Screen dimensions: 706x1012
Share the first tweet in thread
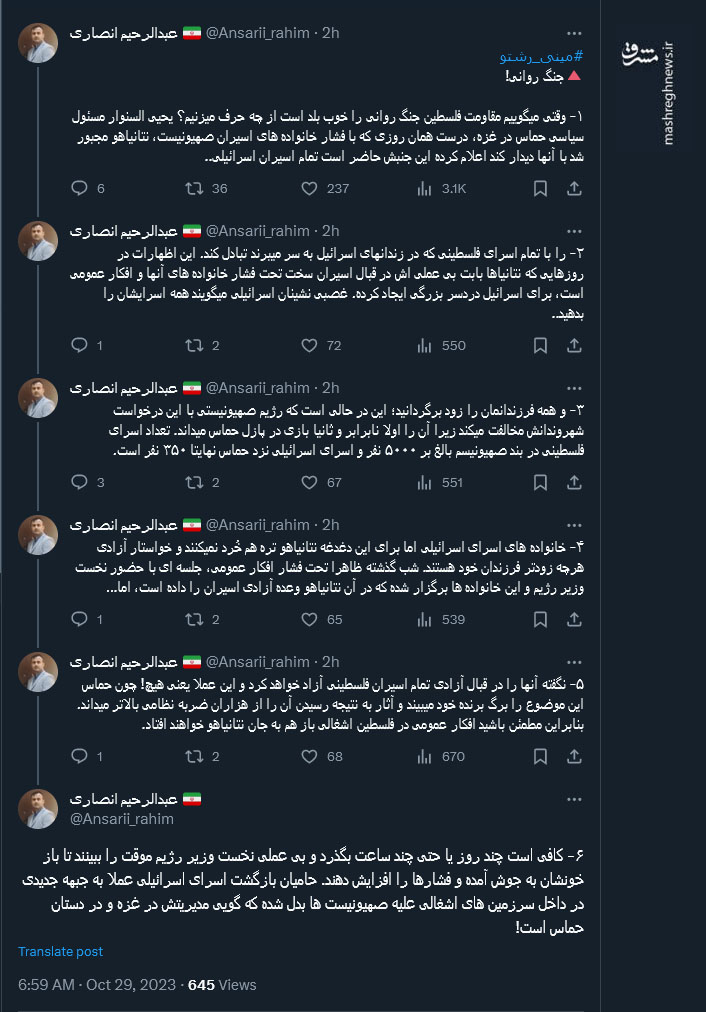point(574,188)
